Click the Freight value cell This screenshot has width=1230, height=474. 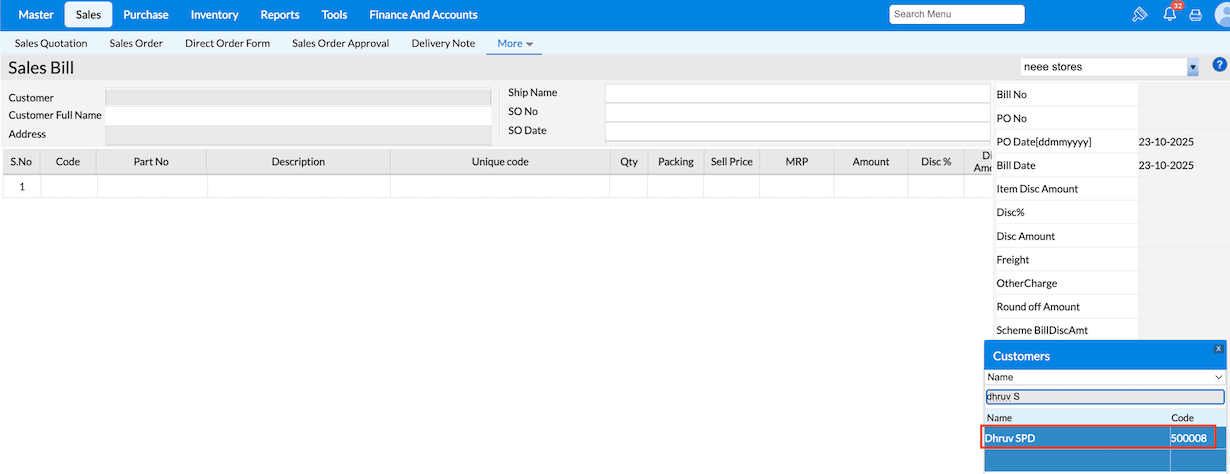pos(1183,260)
